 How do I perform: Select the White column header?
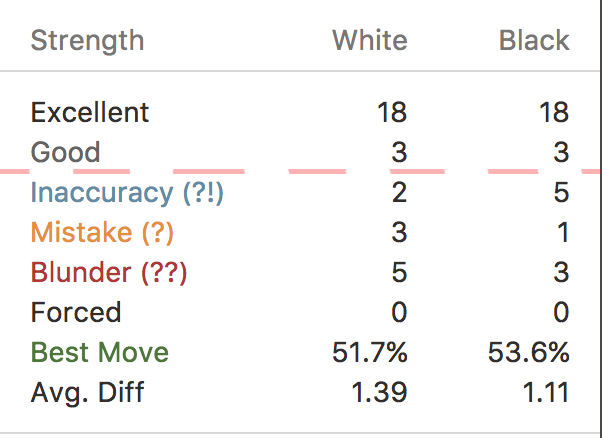click(369, 41)
